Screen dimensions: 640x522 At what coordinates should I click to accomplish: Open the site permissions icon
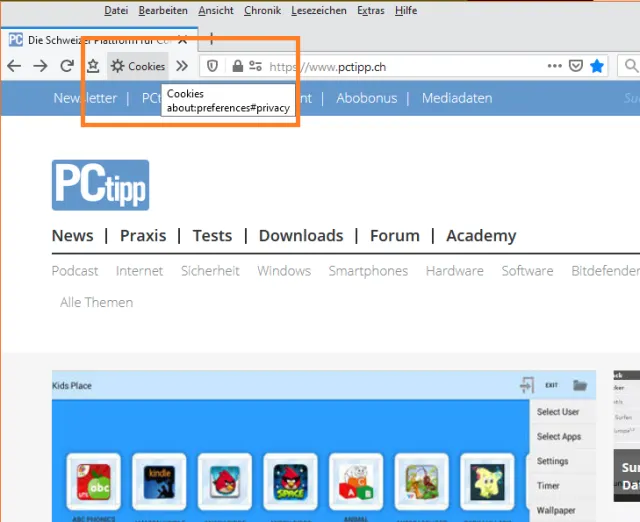pos(256,66)
